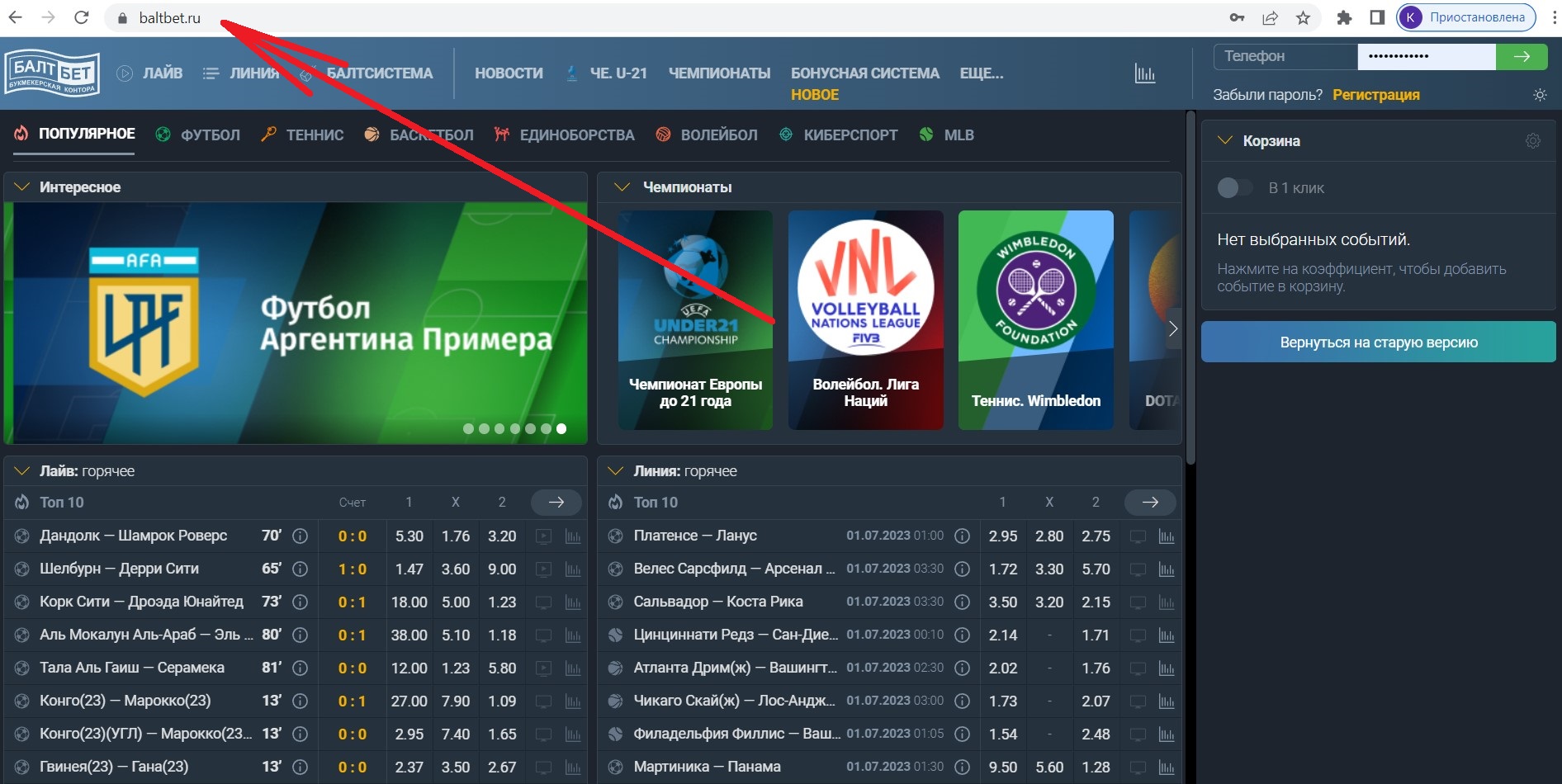Open the ЛИНИЯ menu item

tap(241, 73)
